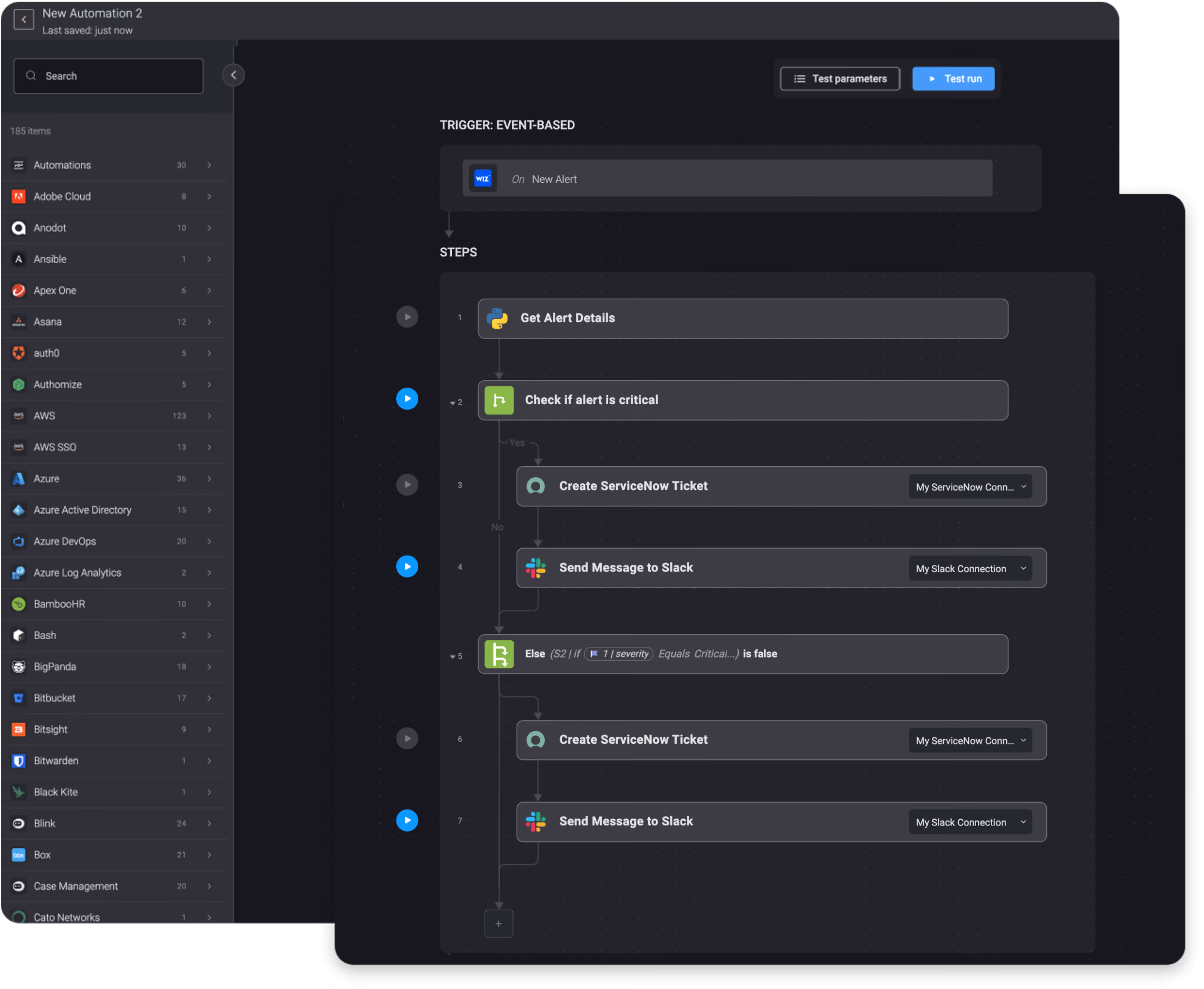Click the Python icon on Get Alert Details
Screen dimensions: 1204x989
click(x=498, y=318)
